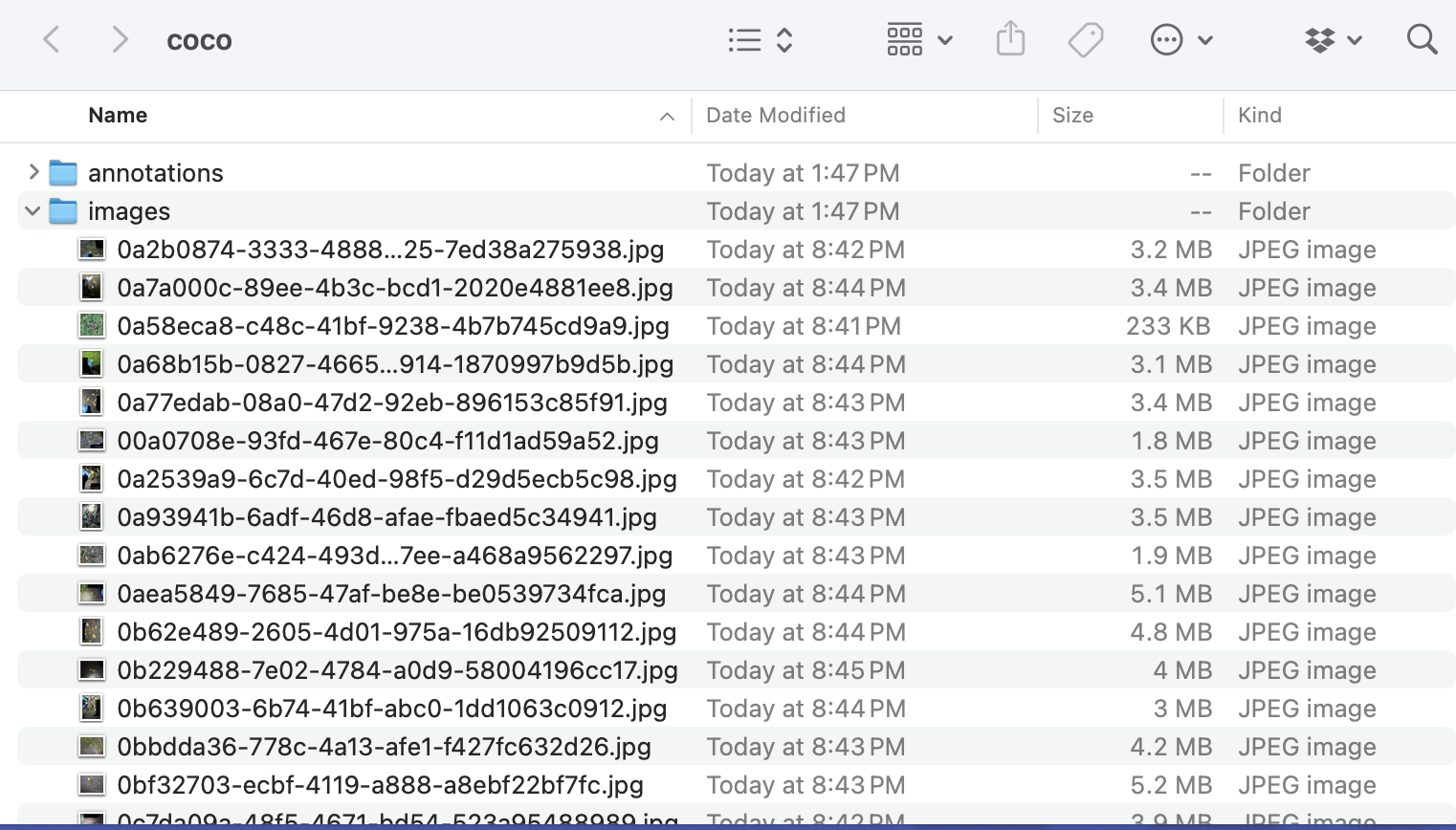
Task: Sort files by the Kind column
Action: 1259,116
